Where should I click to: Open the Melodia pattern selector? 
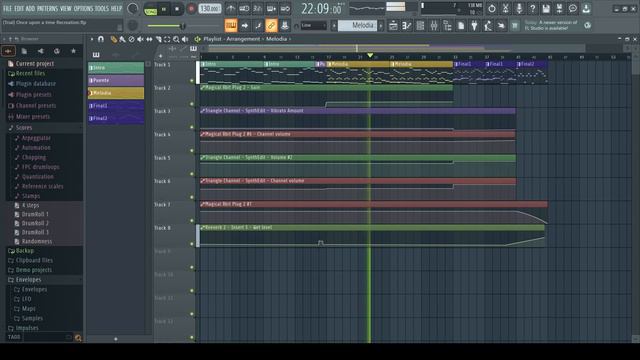point(358,26)
